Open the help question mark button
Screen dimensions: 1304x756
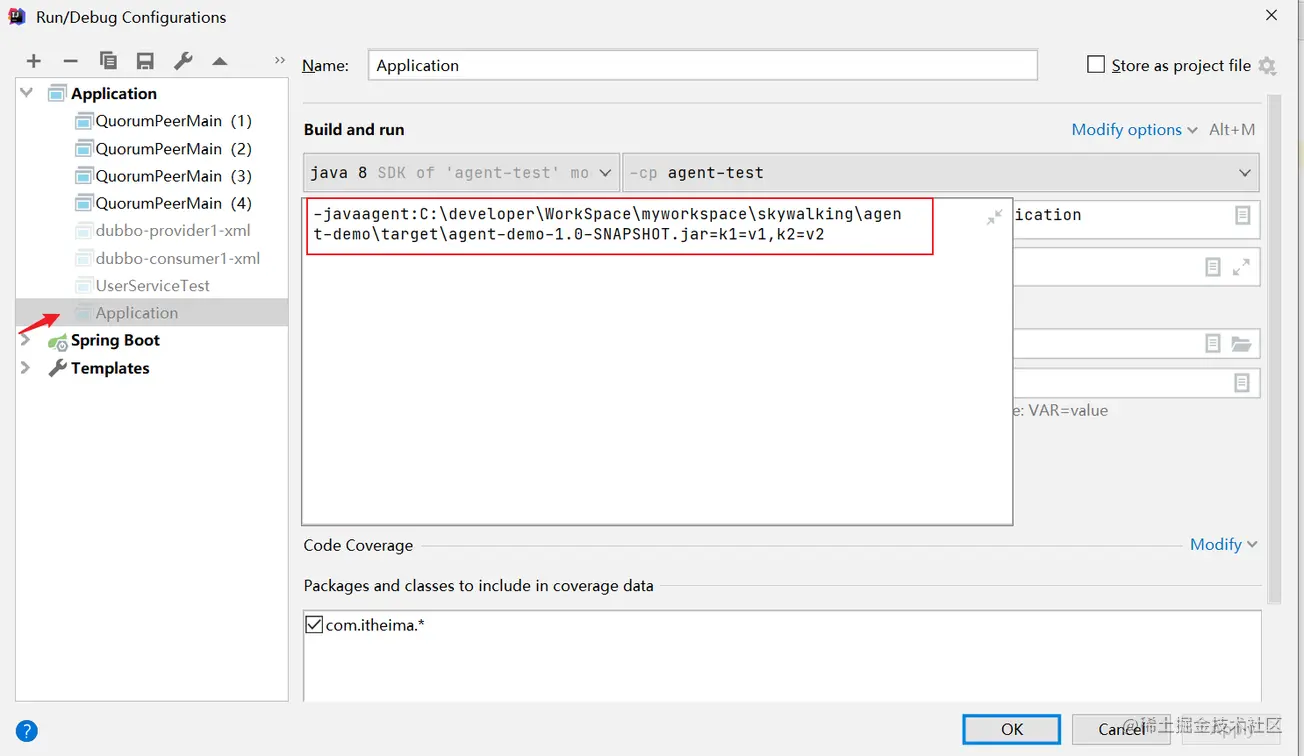(27, 731)
